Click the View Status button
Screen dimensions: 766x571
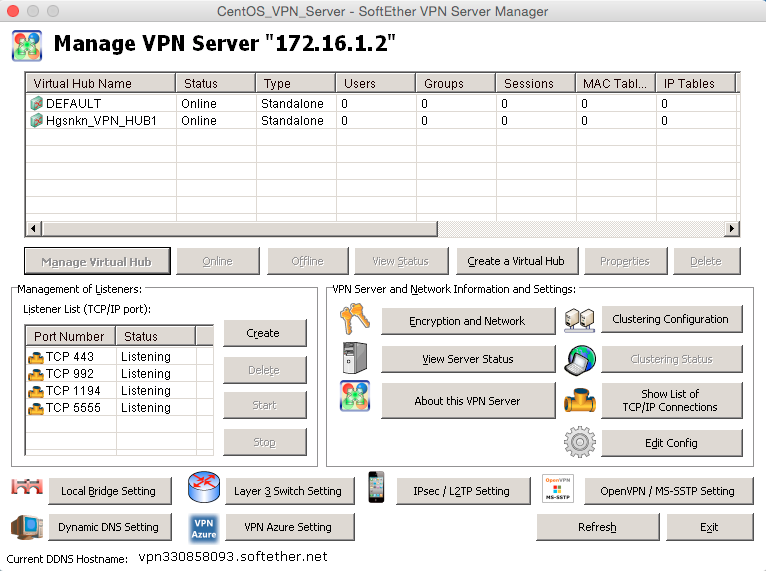click(401, 261)
